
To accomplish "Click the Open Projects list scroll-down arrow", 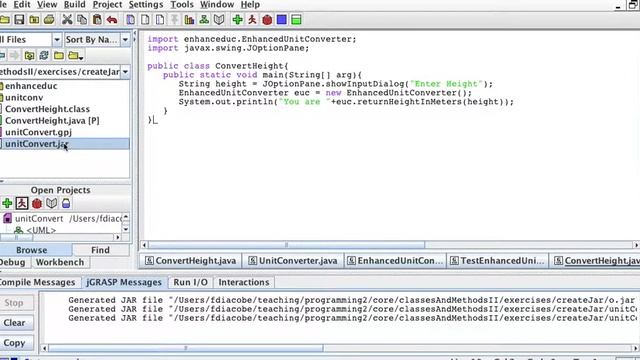I will click(x=126, y=229).
